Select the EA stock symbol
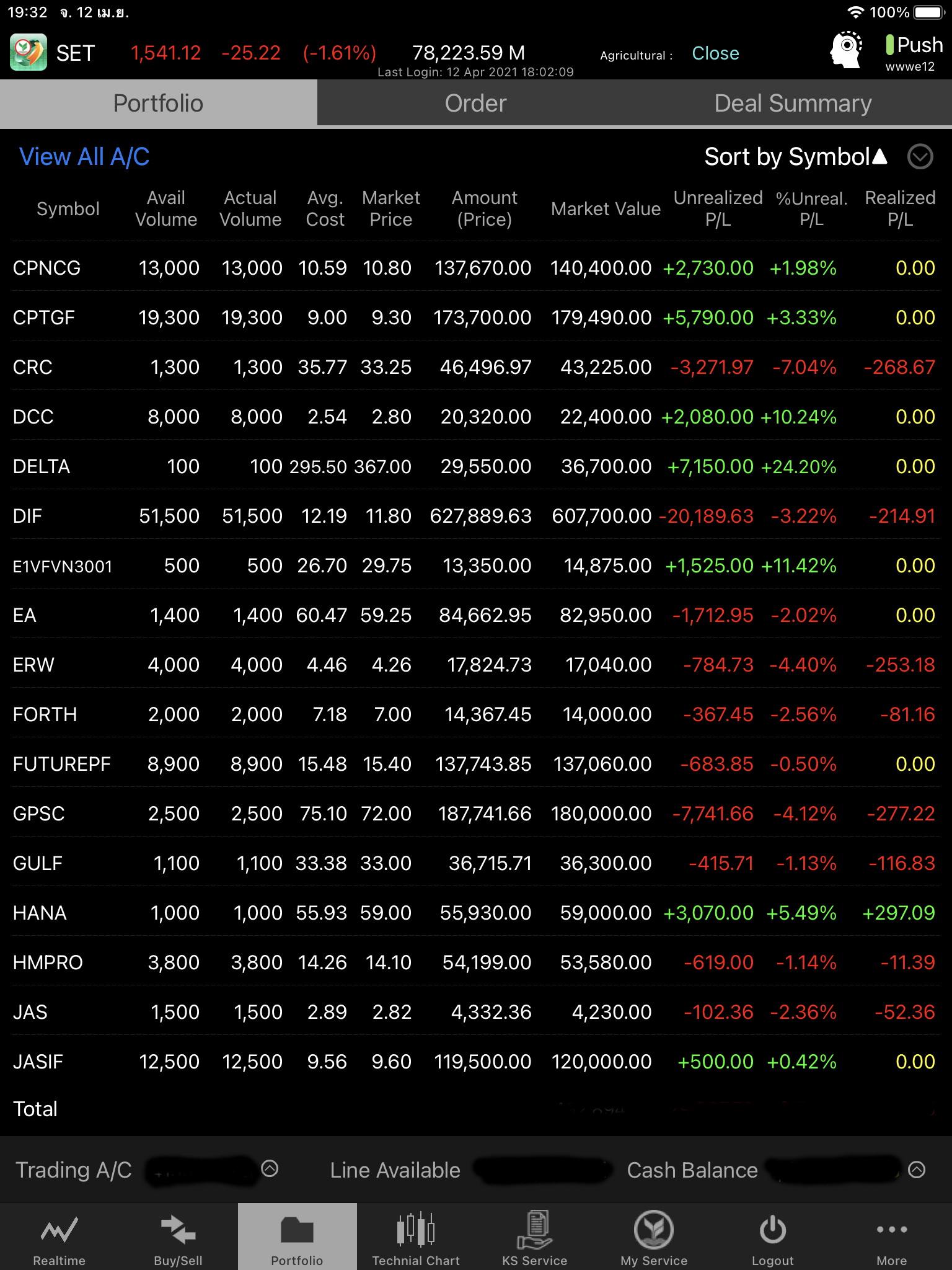This screenshot has height=1270, width=952. click(x=24, y=615)
